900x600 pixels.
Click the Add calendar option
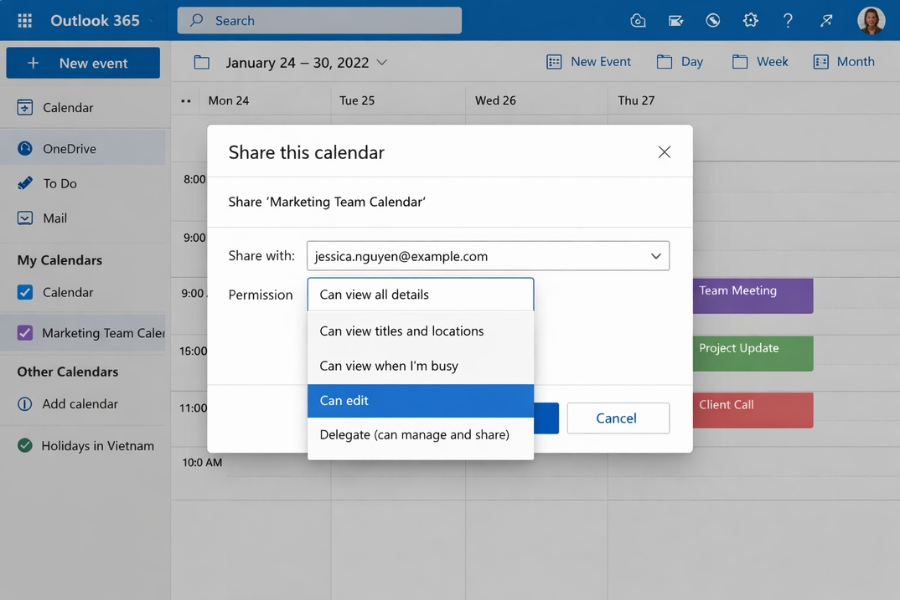[76, 404]
